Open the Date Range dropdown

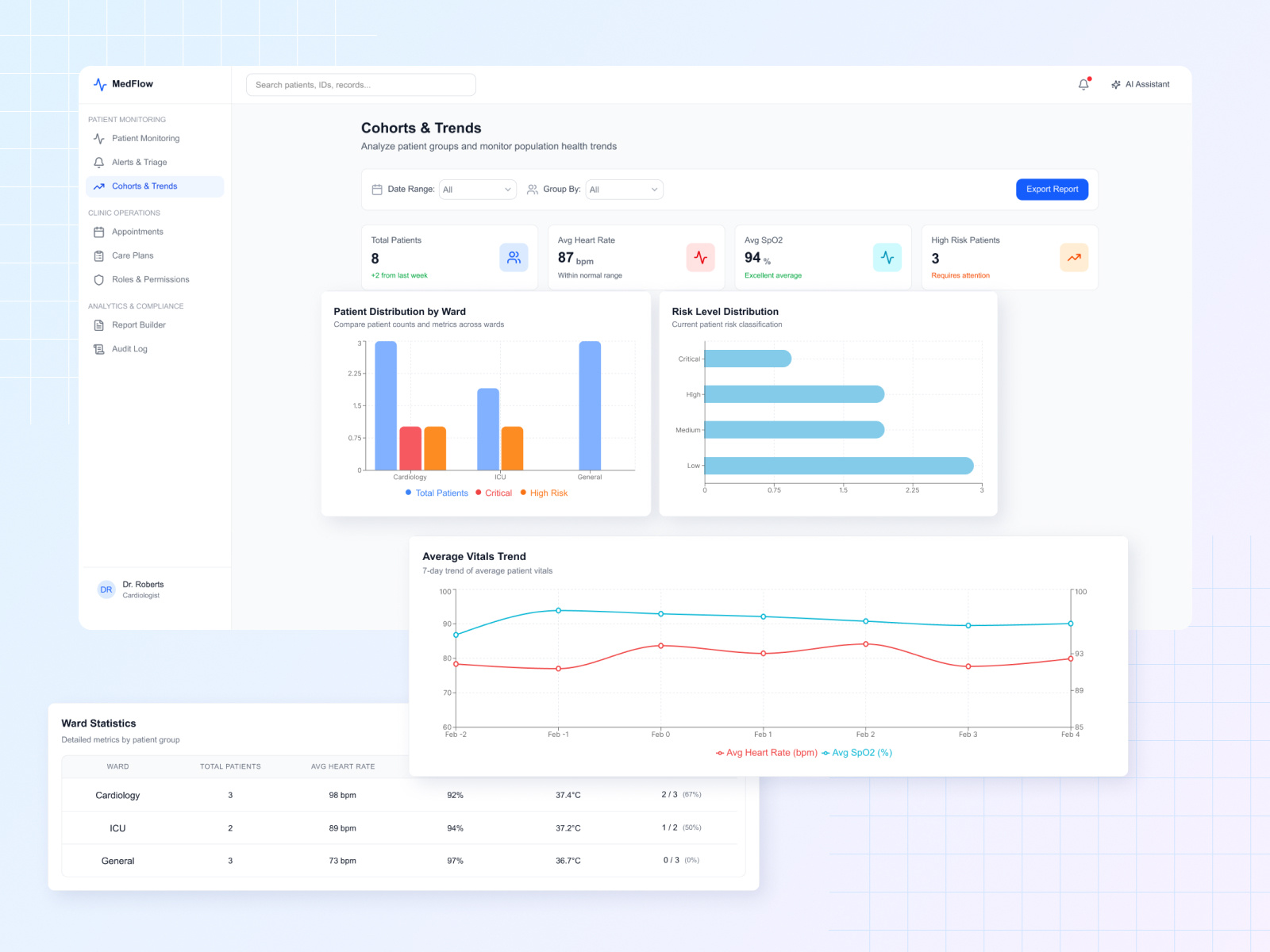pyautogui.click(x=478, y=190)
